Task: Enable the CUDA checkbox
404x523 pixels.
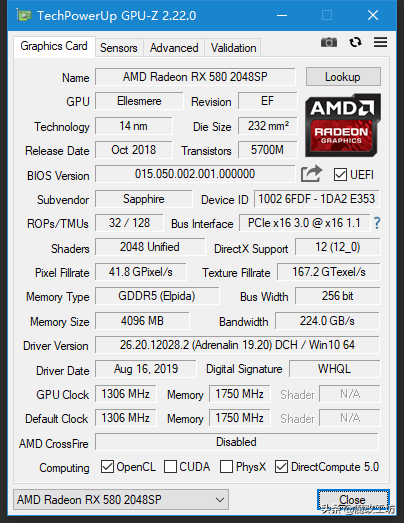Action: tap(170, 467)
